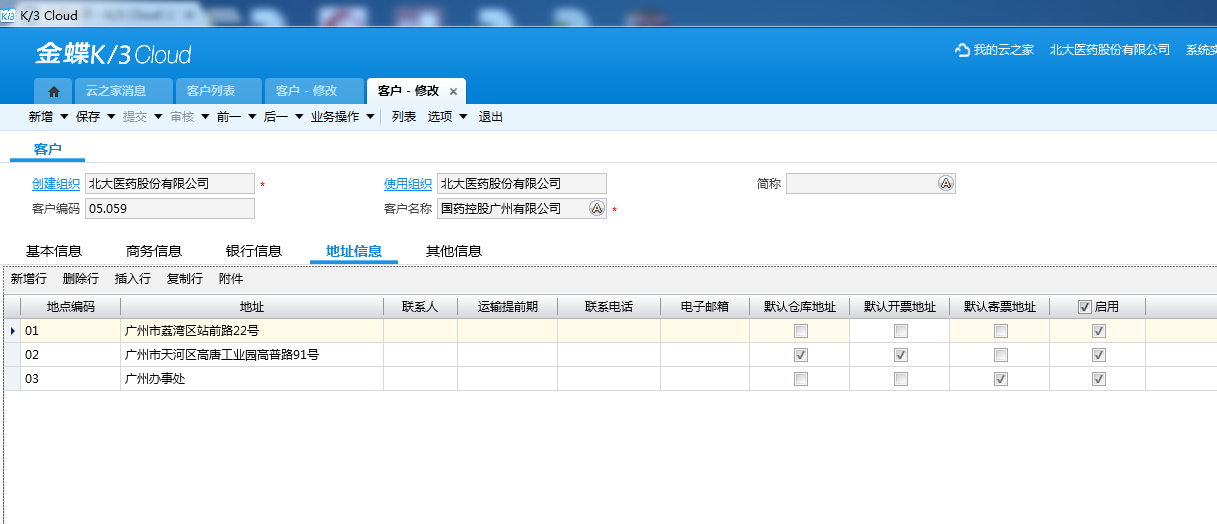Select address cell 广州市天河区高唐工业园高普路91号
The width and height of the screenshot is (1217, 524).
point(252,355)
